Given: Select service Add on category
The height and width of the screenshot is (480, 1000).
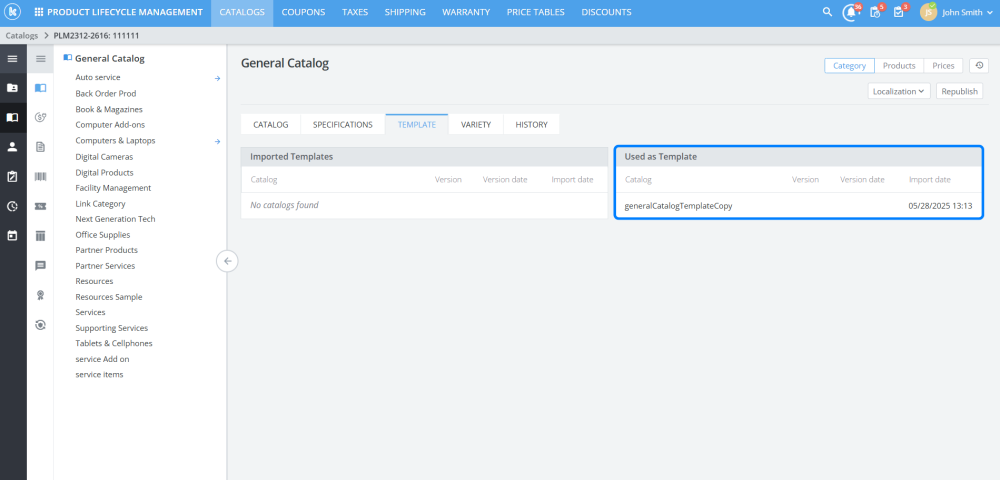Looking at the screenshot, I should 102,359.
